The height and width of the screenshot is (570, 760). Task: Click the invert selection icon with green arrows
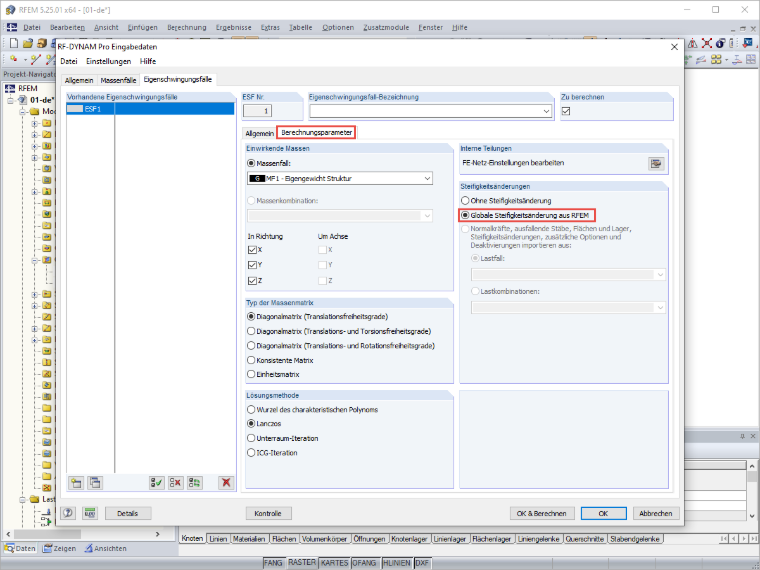pyautogui.click(x=195, y=483)
